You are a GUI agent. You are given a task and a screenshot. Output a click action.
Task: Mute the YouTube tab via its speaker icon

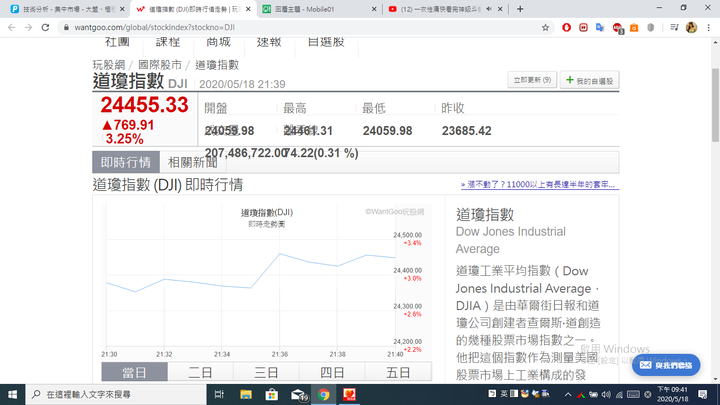click(x=489, y=9)
